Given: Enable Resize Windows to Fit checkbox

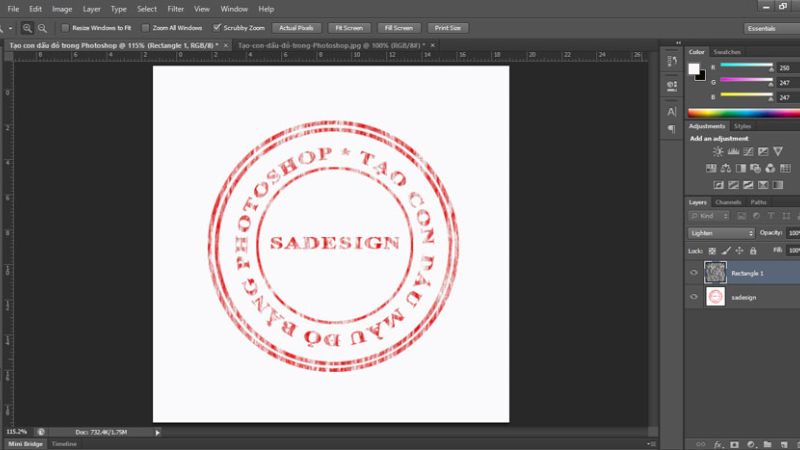Looking at the screenshot, I should pos(65,28).
